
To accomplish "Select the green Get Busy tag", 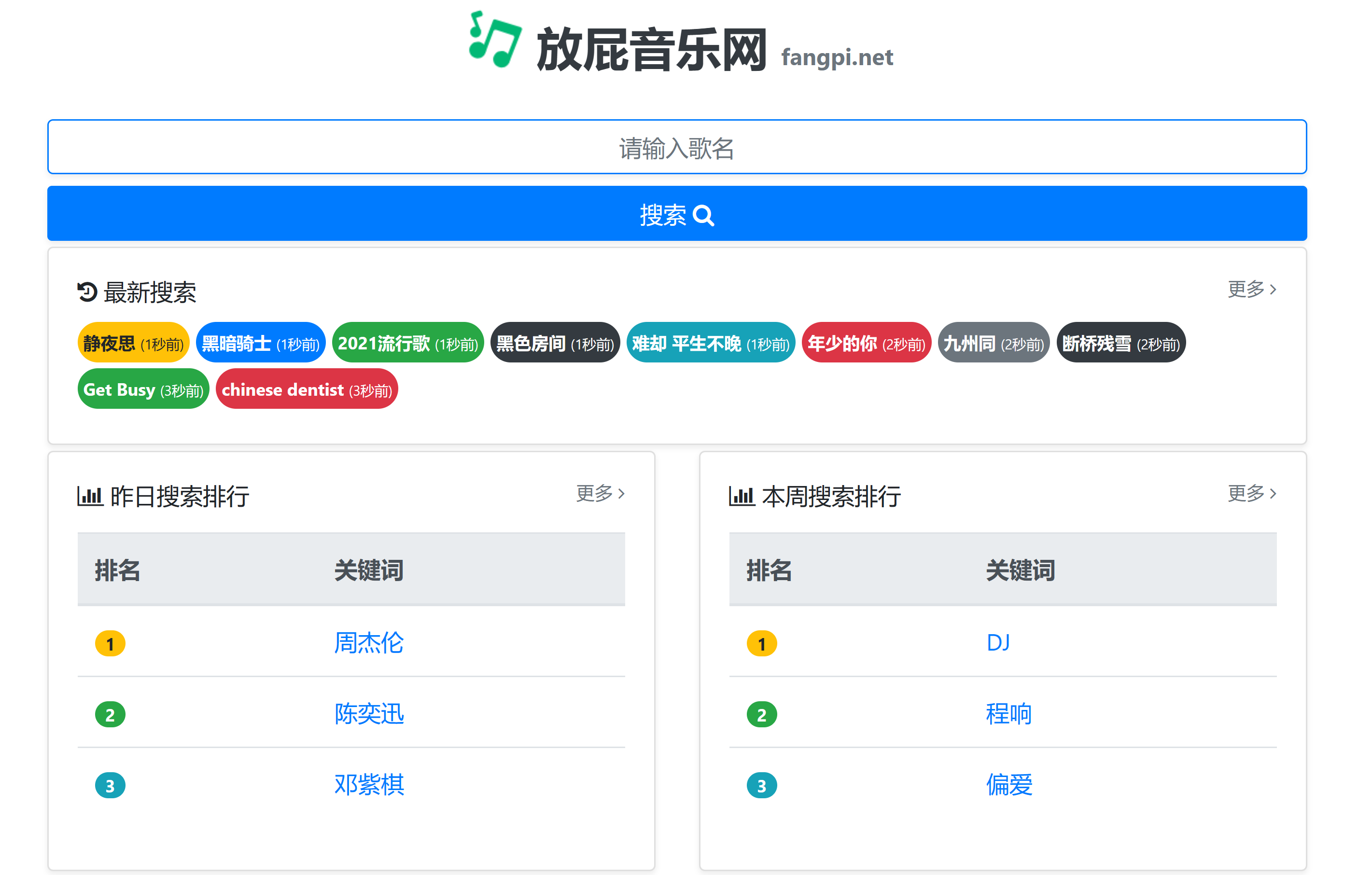I will point(143,389).
